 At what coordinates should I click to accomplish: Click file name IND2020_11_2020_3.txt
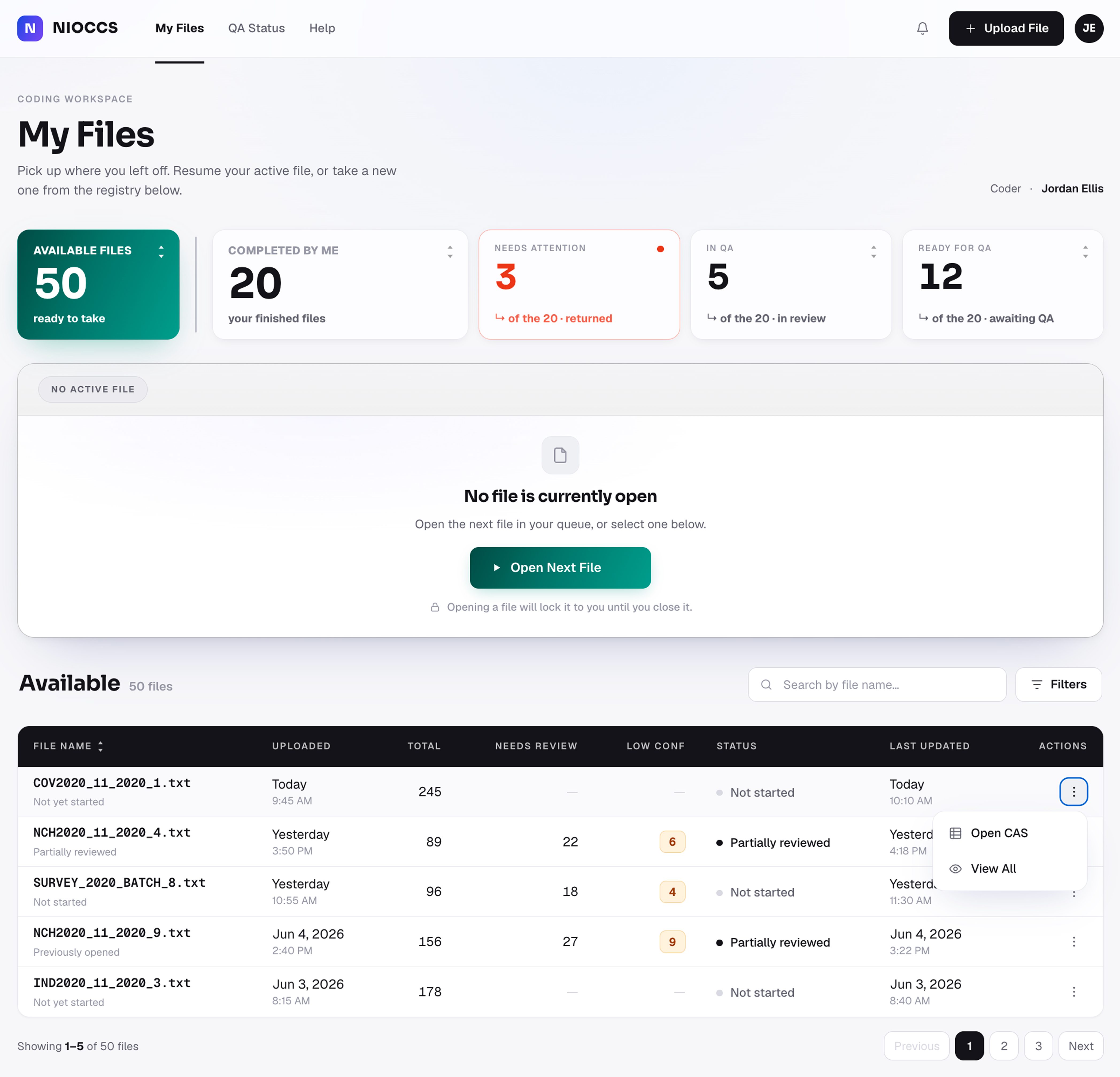[x=112, y=983]
